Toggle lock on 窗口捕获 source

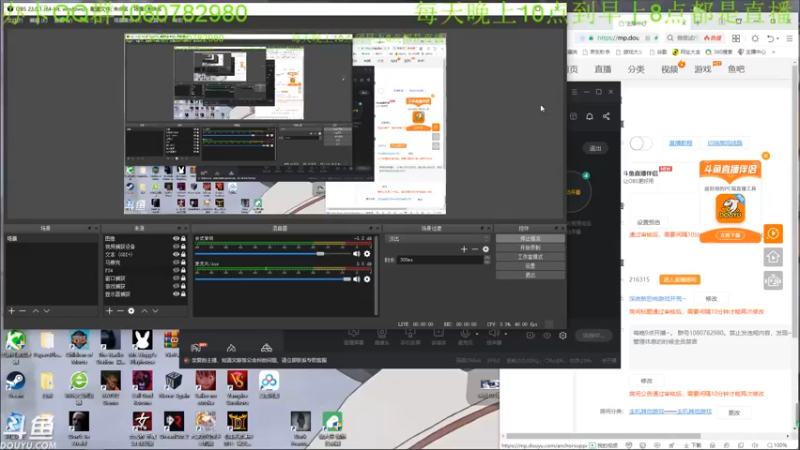183,278
